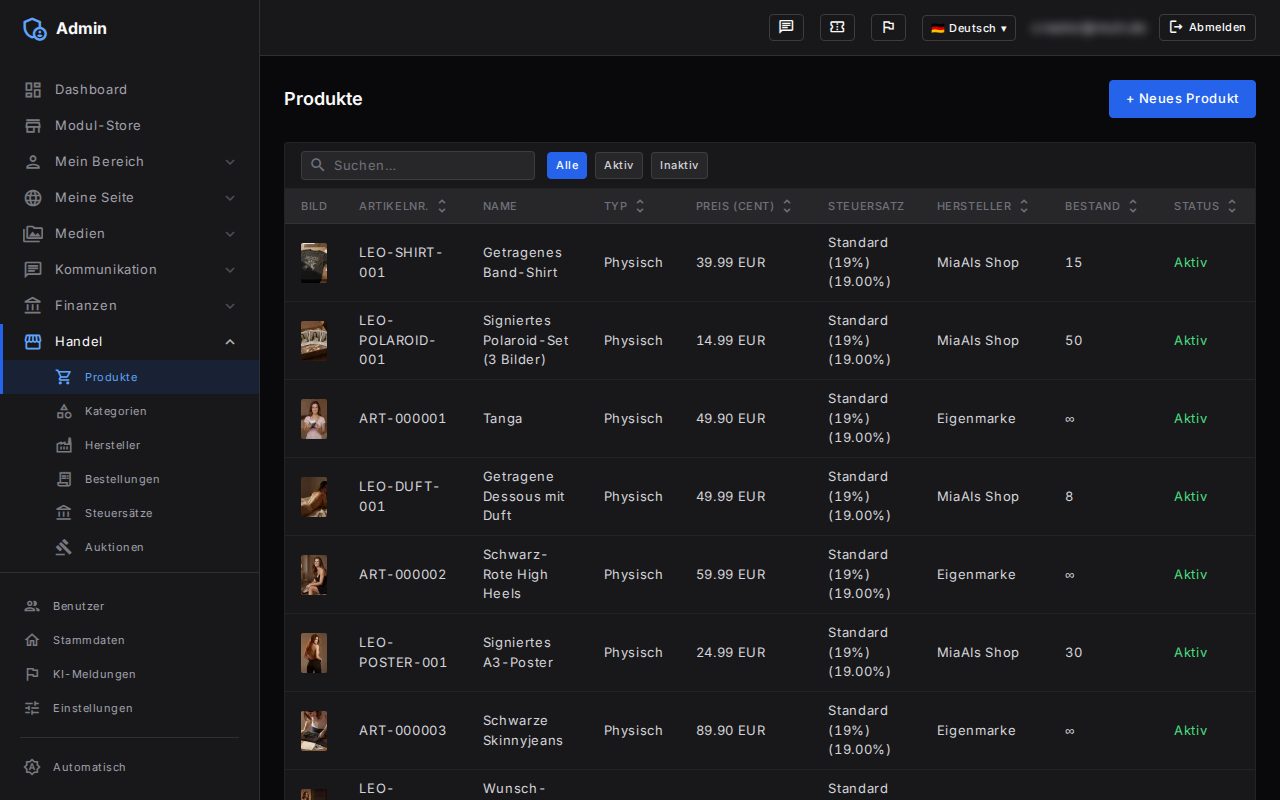This screenshot has height=800, width=1280.
Task: Expand the Finanzen sidebar section
Action: tap(130, 305)
